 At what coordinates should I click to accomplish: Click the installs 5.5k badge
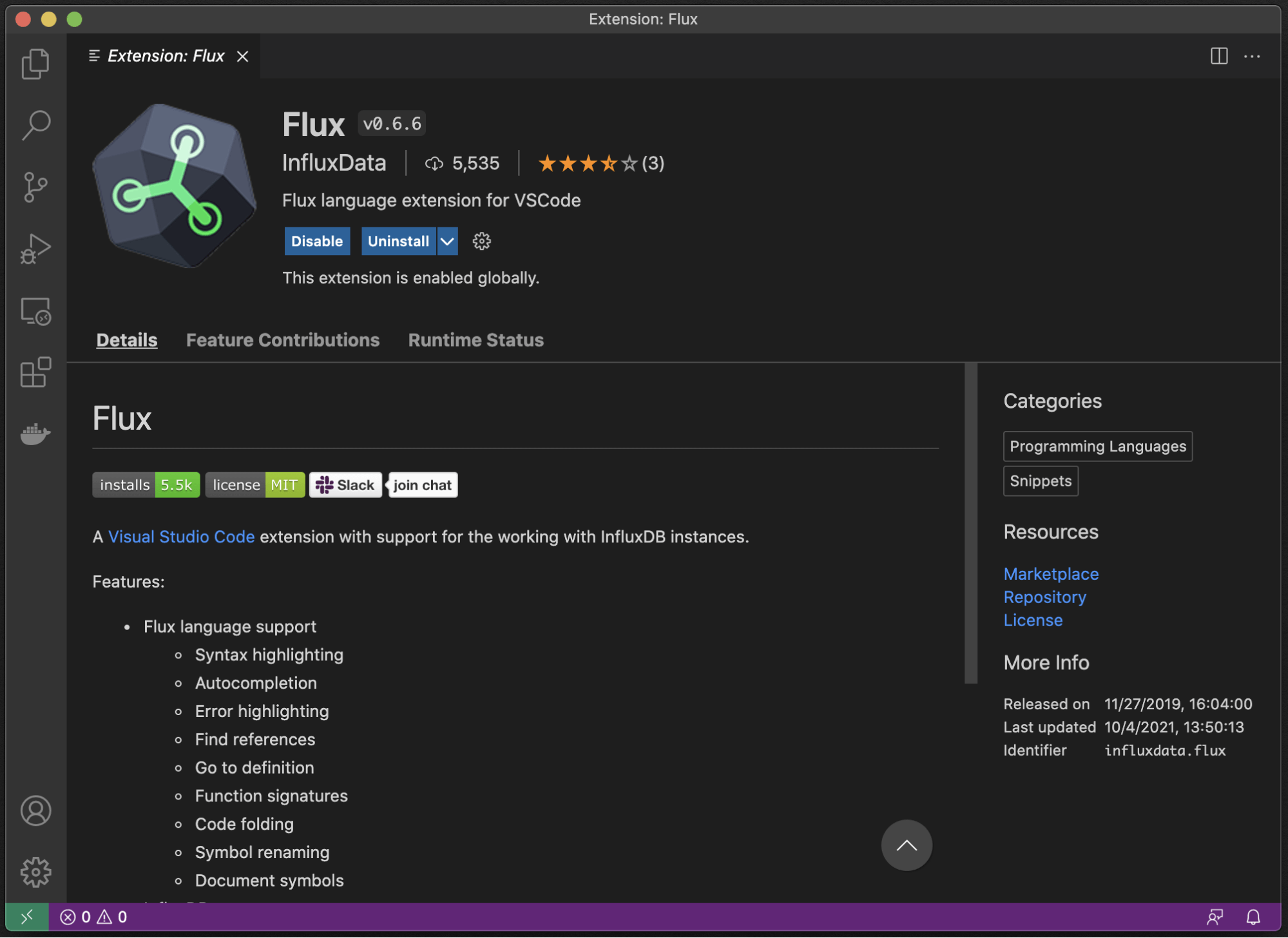point(146,484)
